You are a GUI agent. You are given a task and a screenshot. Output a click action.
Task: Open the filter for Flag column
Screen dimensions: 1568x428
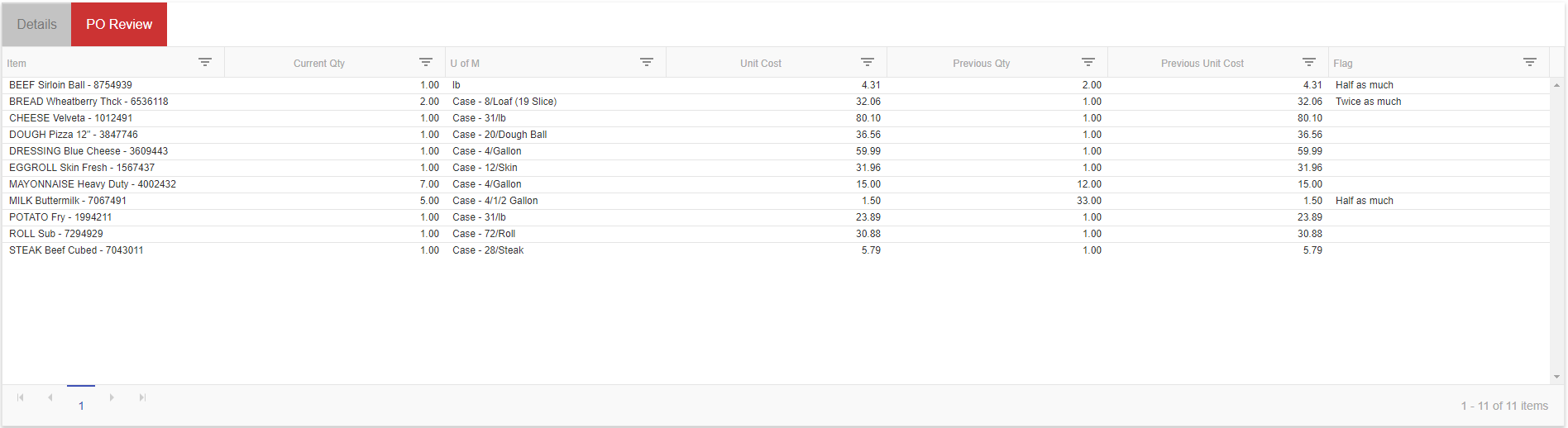(1530, 63)
